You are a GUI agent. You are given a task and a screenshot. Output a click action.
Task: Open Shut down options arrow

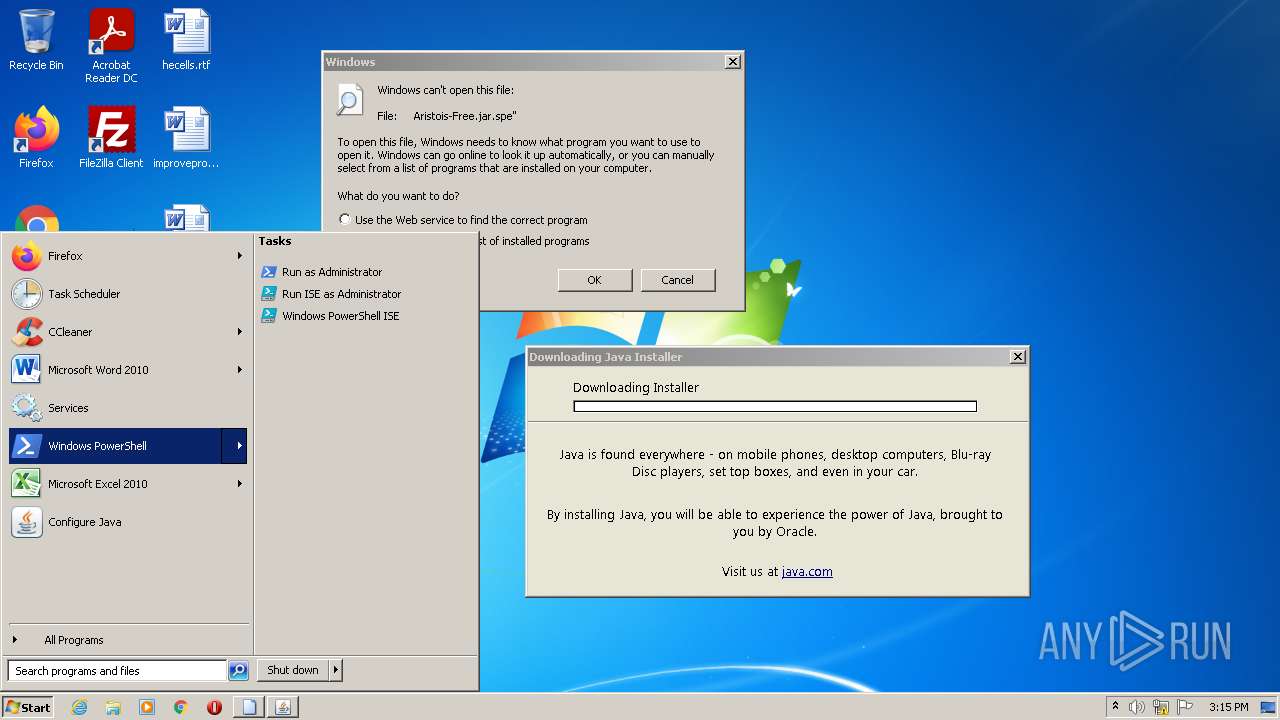click(335, 670)
